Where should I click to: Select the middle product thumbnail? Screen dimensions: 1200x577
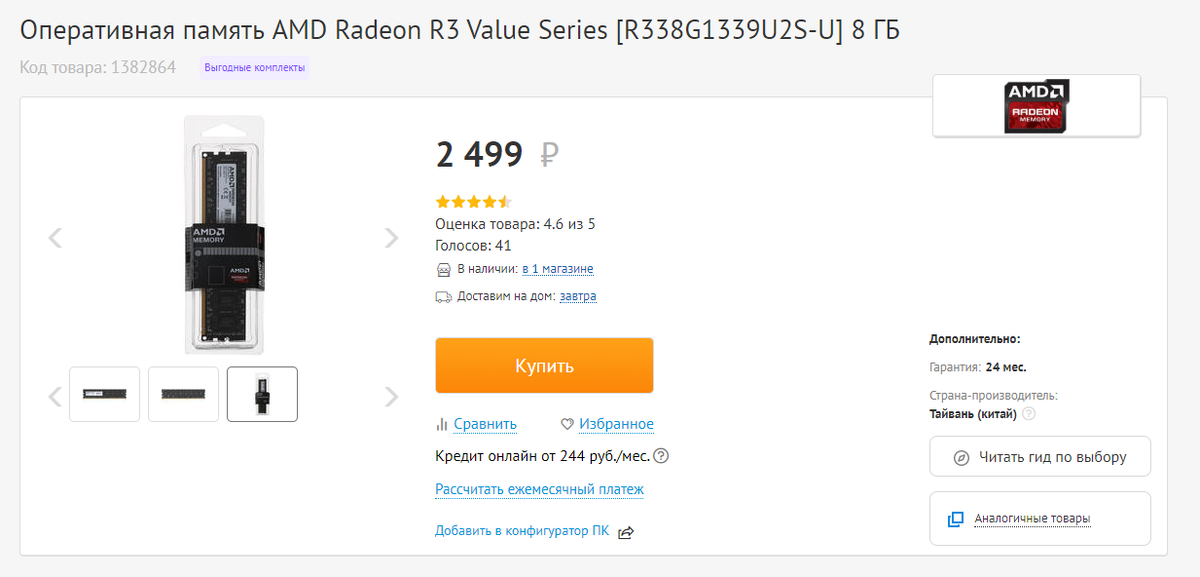[183, 393]
